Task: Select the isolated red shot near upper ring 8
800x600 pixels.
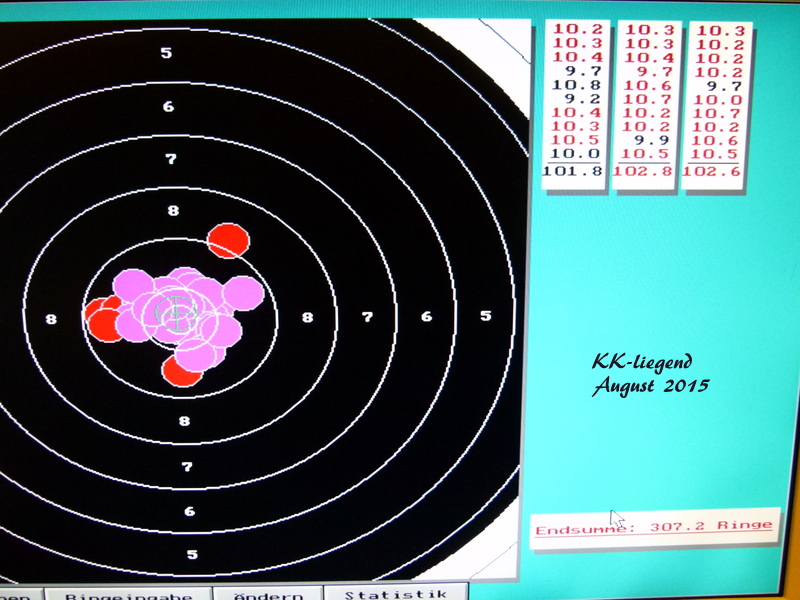Action: [228, 241]
